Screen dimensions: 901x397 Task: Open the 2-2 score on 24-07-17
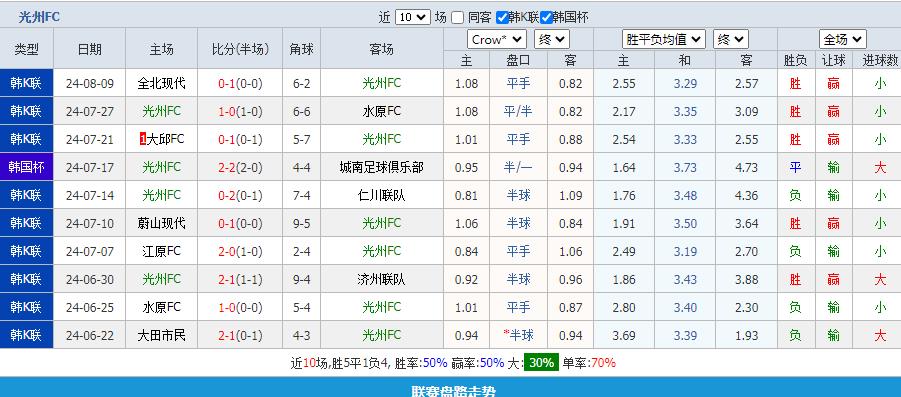227,167
